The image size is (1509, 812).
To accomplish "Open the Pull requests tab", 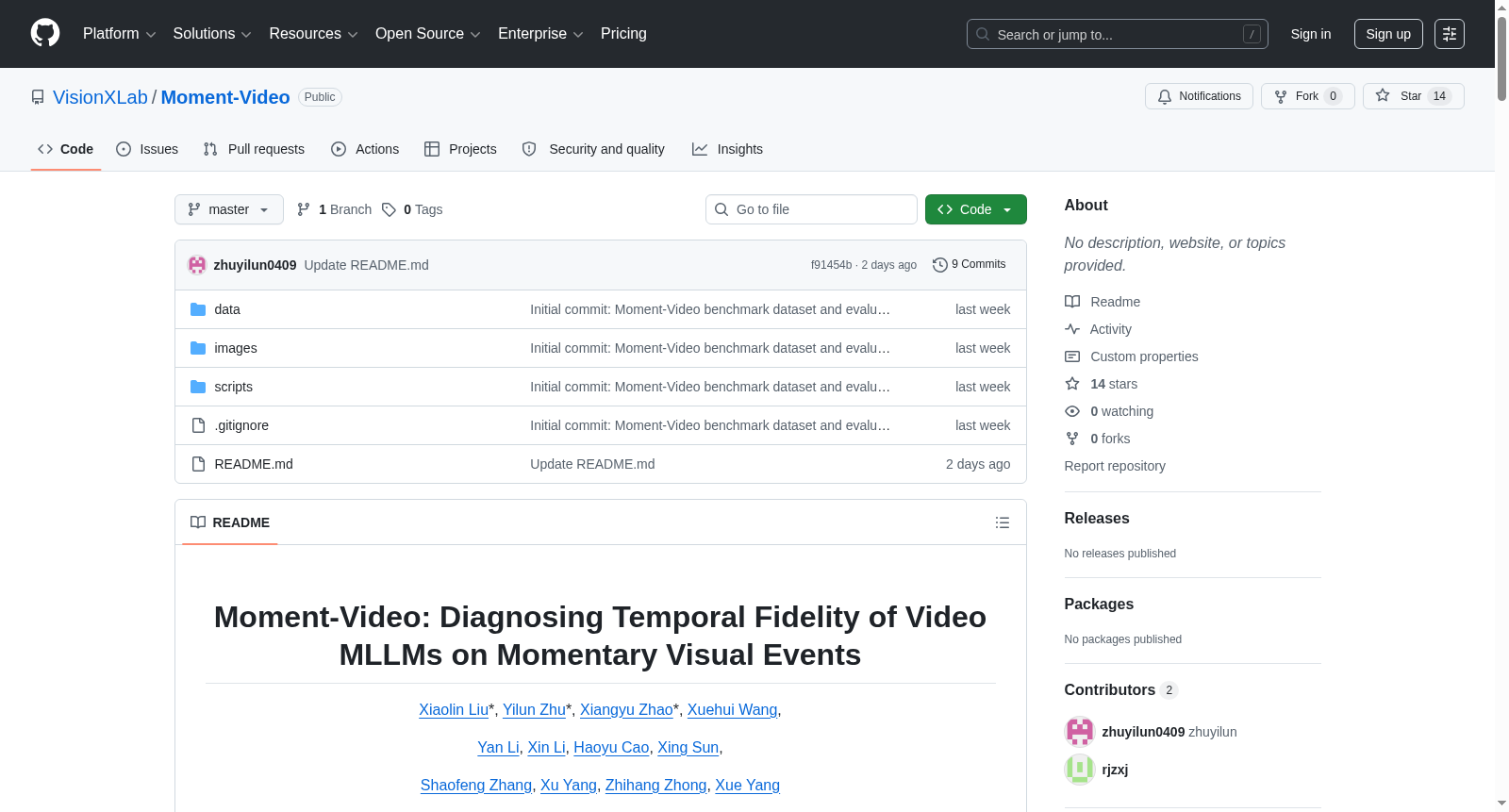I will [254, 149].
